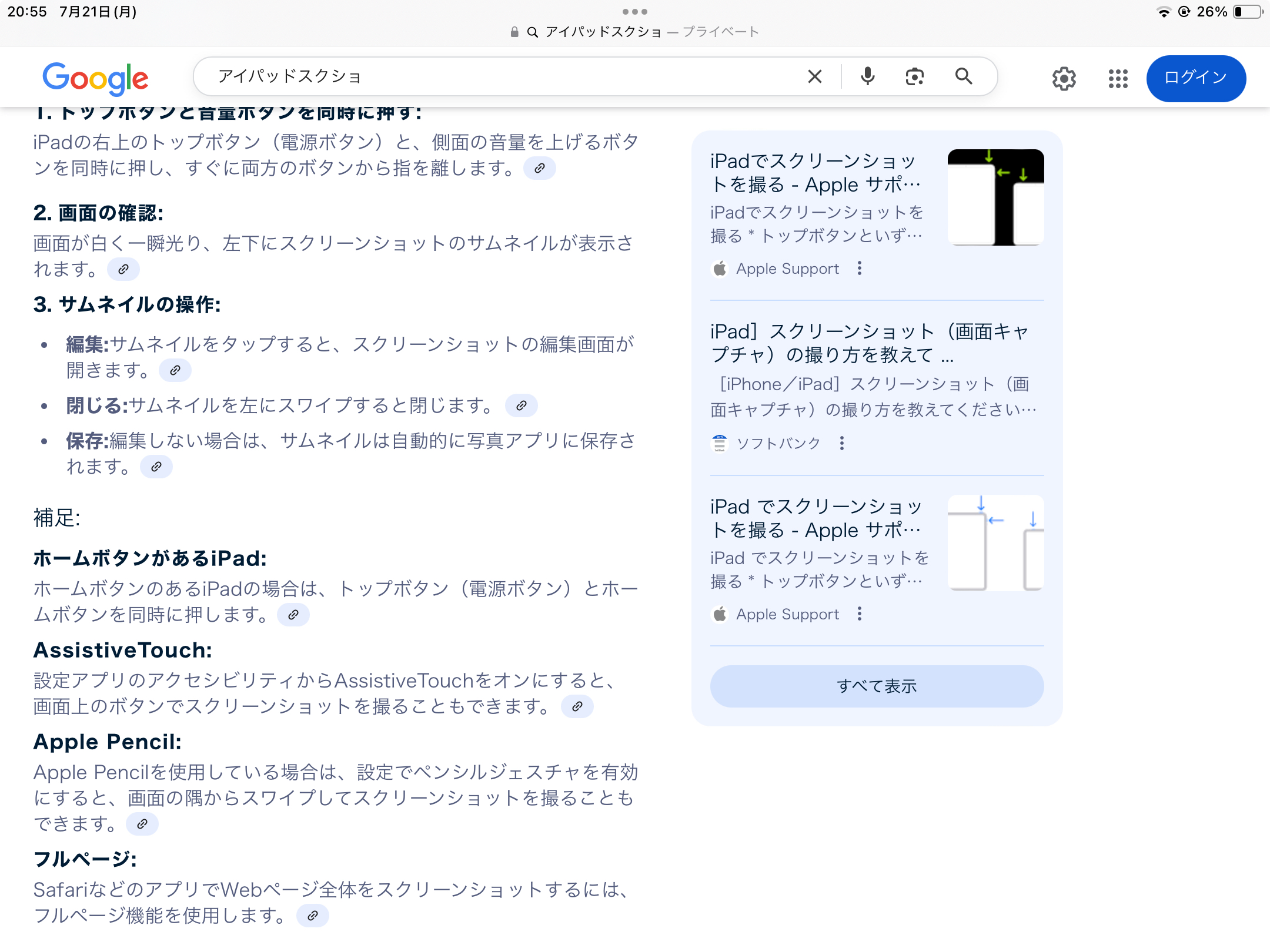
Task: Tap the clock showing 20:55
Action: point(26,12)
